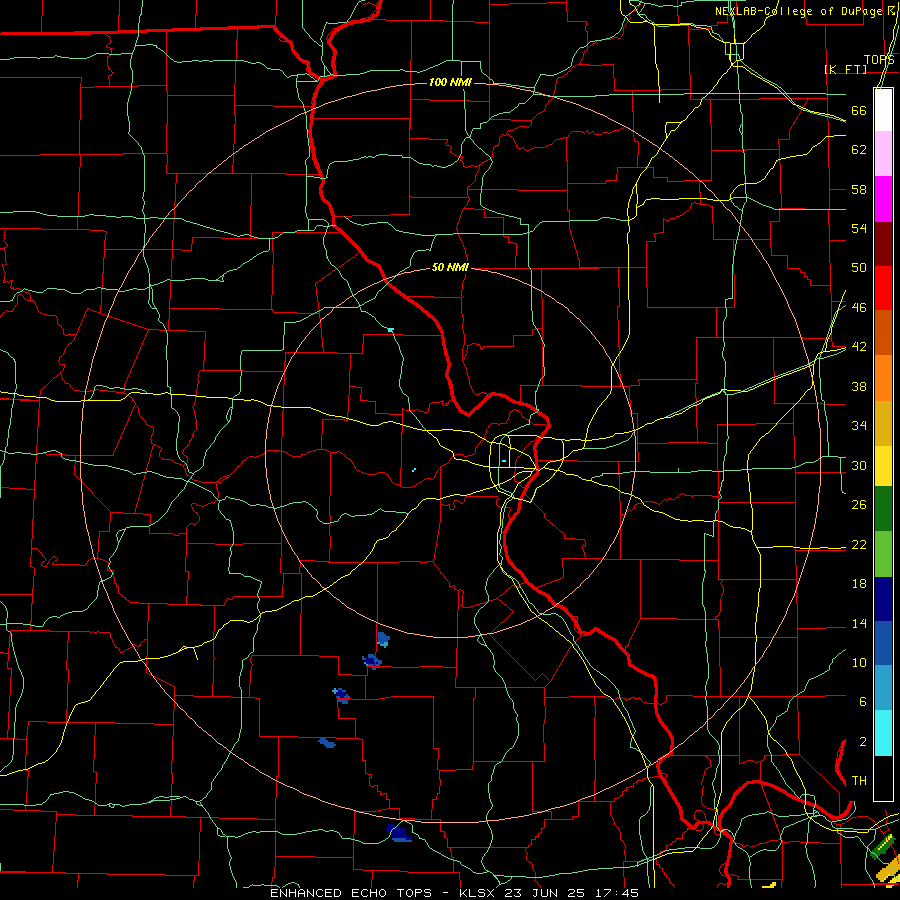The height and width of the screenshot is (900, 900).
Task: Select the 58 scale value
Action: (859, 189)
